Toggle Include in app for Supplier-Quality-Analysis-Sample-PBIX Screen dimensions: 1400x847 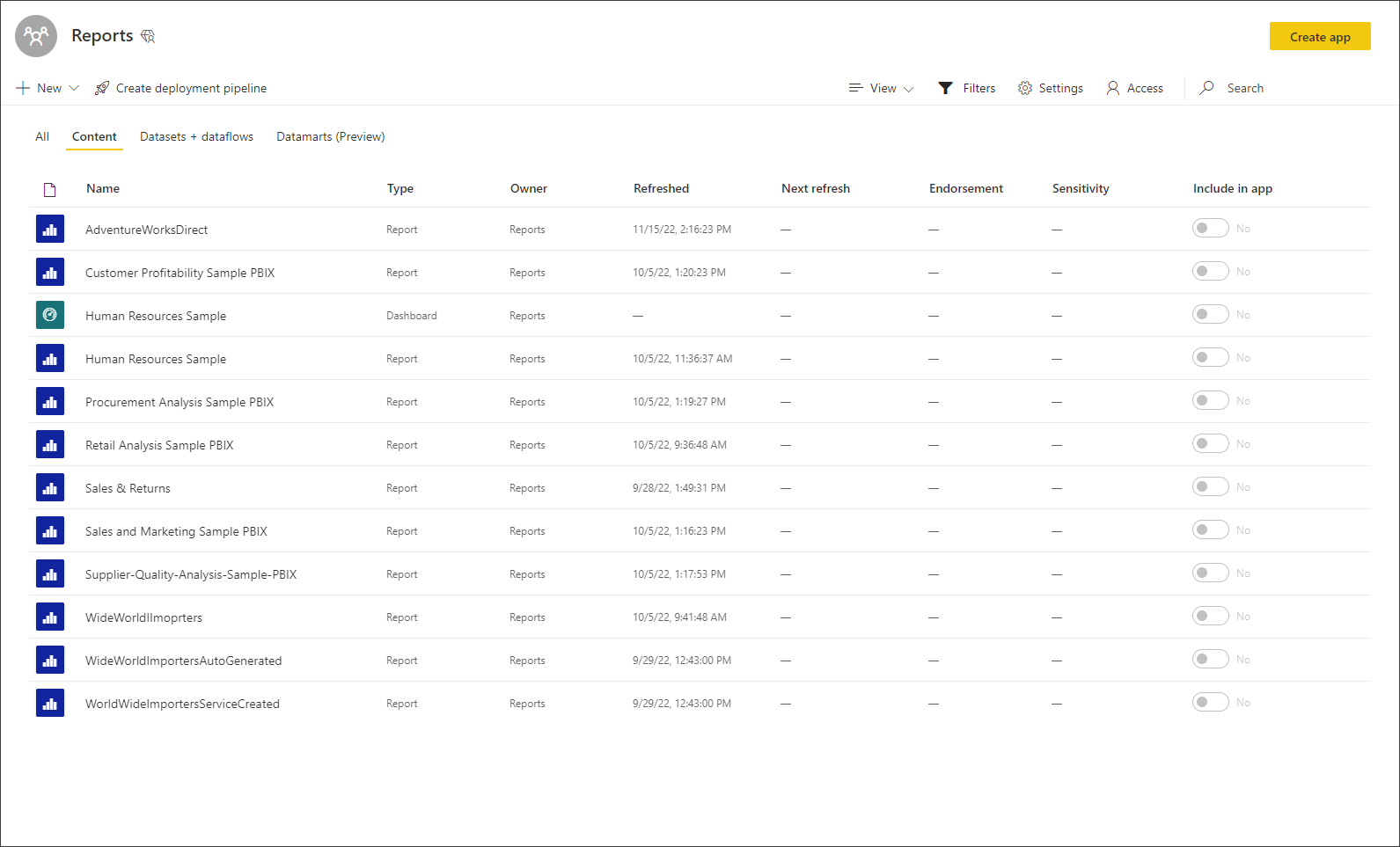point(1211,573)
